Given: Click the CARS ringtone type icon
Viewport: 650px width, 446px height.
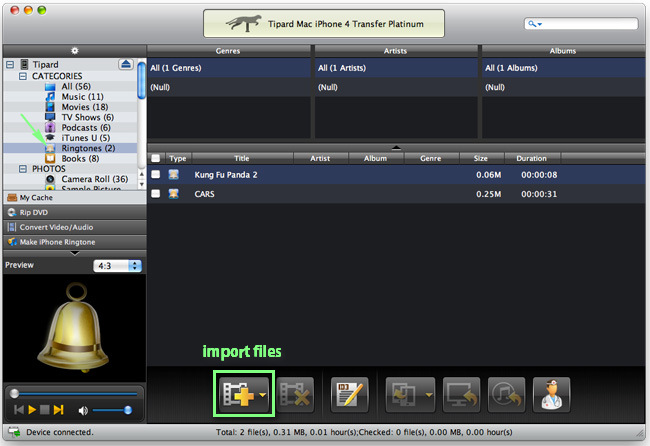Looking at the screenshot, I should click(174, 194).
